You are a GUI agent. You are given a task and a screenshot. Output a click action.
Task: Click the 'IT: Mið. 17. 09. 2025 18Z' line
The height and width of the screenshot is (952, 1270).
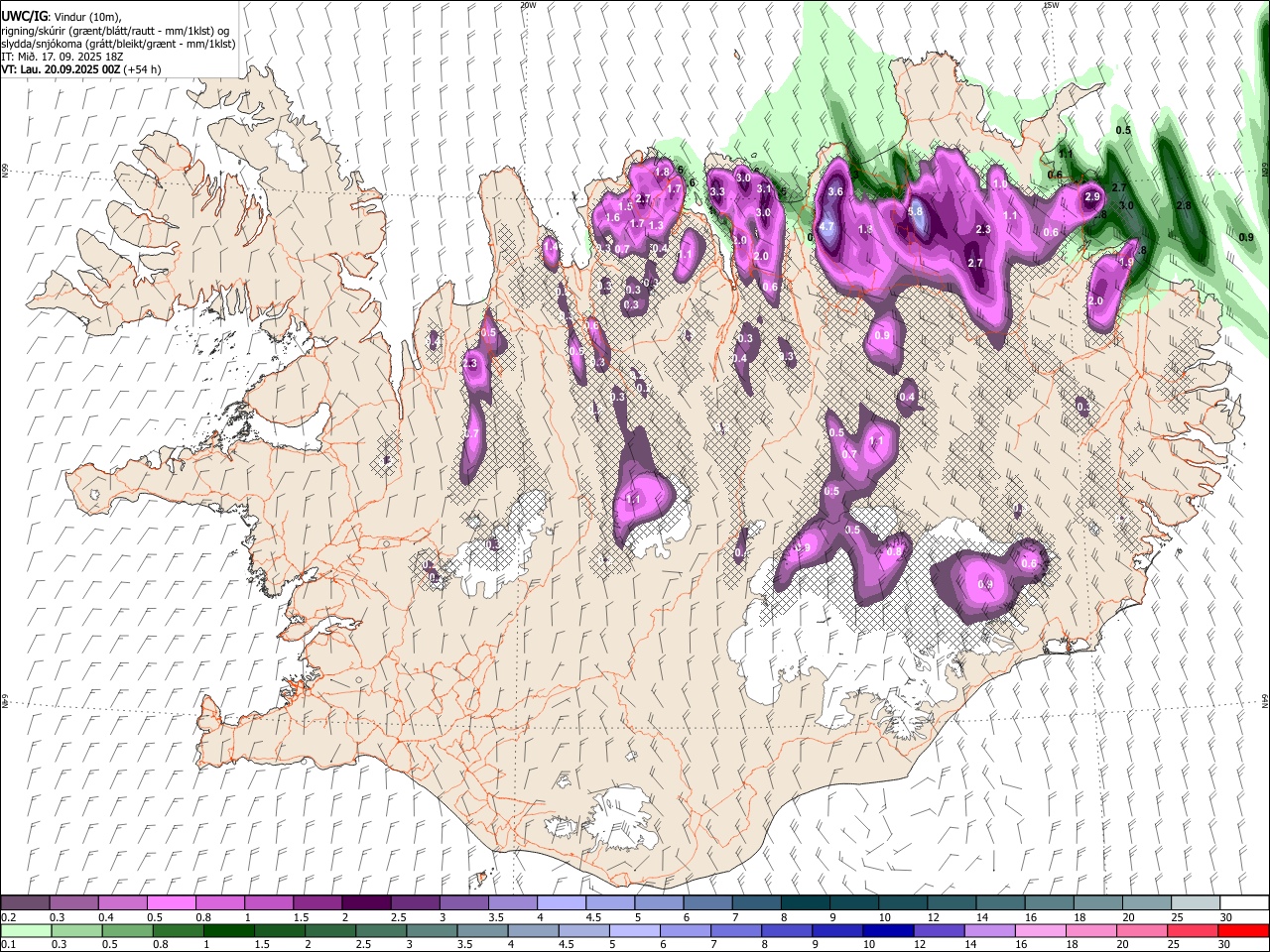point(63,57)
